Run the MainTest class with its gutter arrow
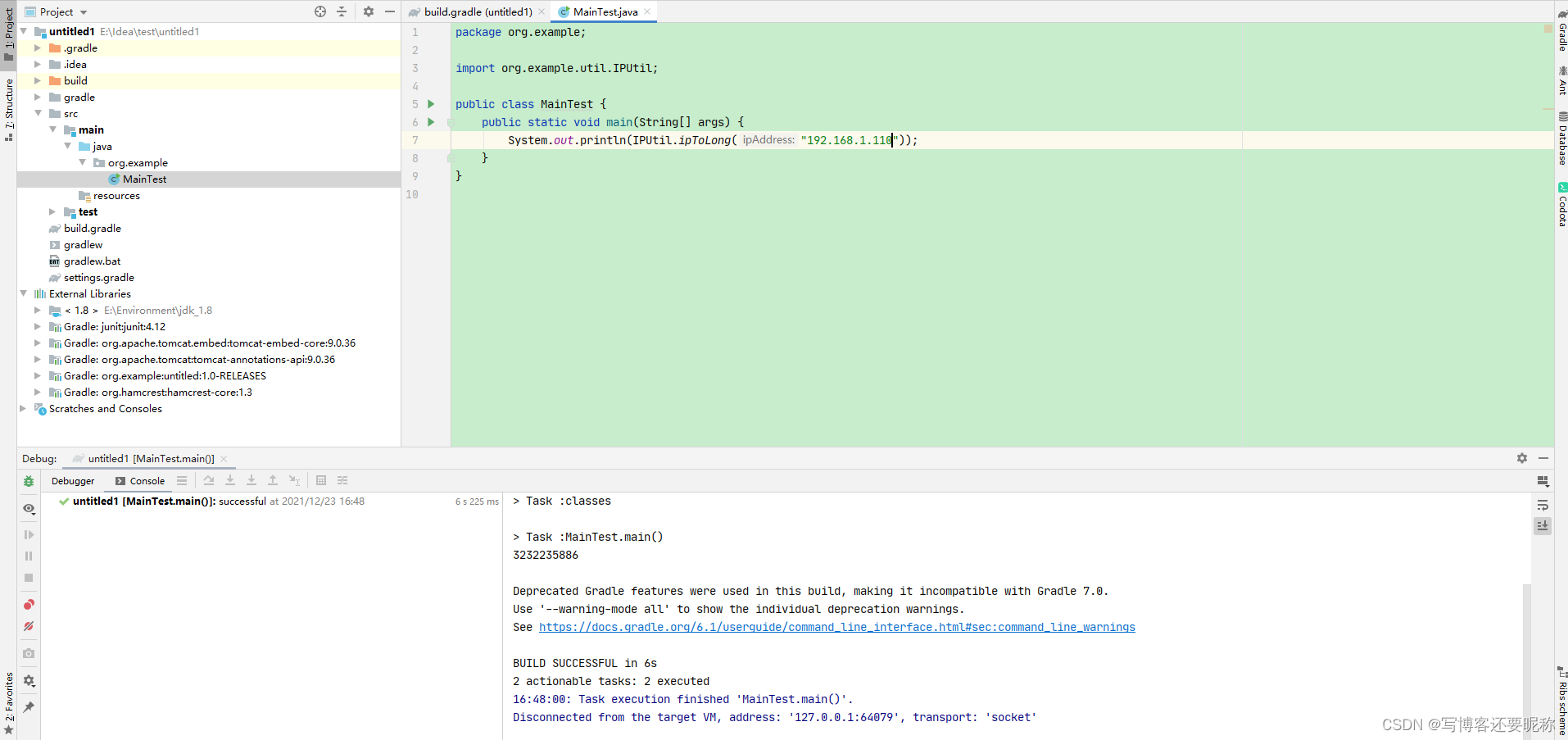This screenshot has width=1568, height=740. (431, 104)
